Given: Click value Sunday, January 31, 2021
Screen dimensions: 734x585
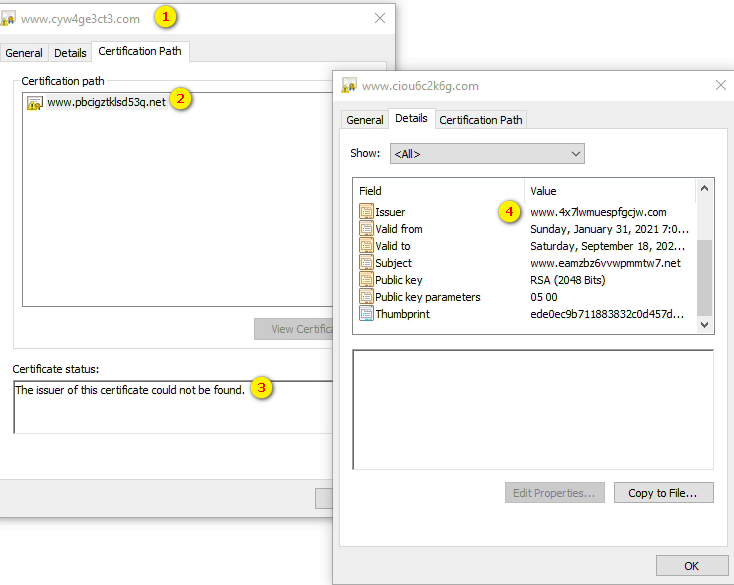Looking at the screenshot, I should (x=609, y=229).
